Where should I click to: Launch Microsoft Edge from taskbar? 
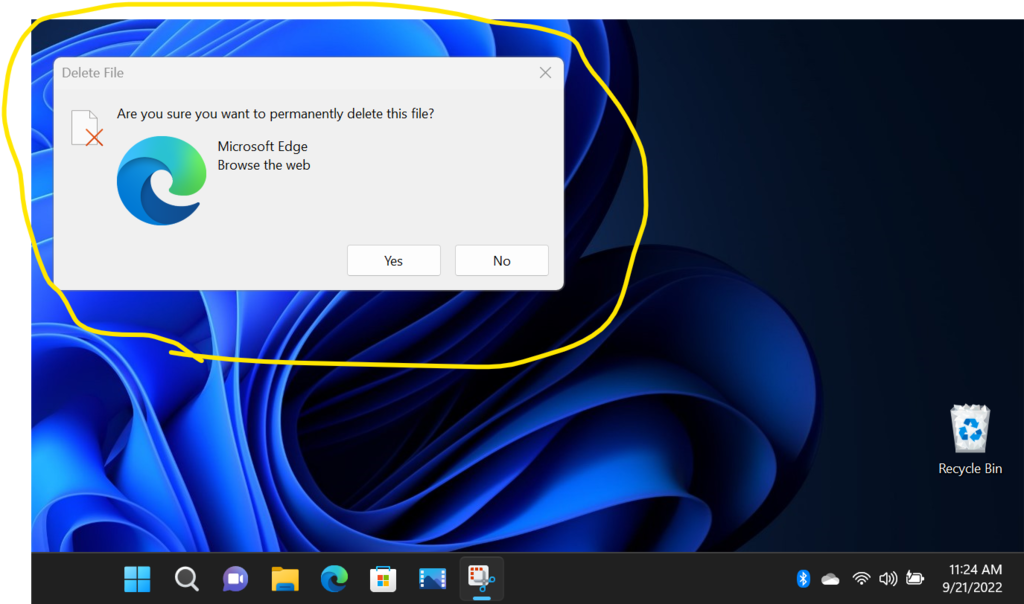[x=334, y=579]
